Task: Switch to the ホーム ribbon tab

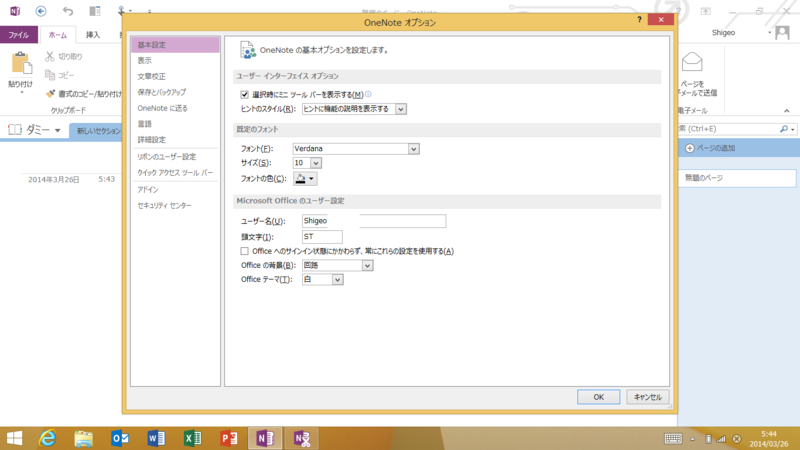Action: click(58, 35)
